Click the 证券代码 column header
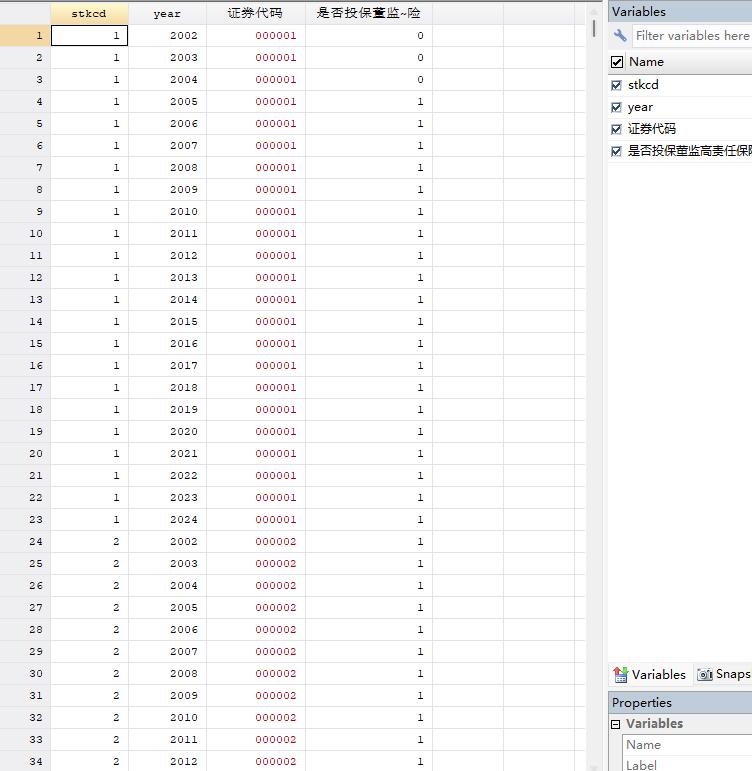Image resolution: width=752 pixels, height=771 pixels. (255, 13)
